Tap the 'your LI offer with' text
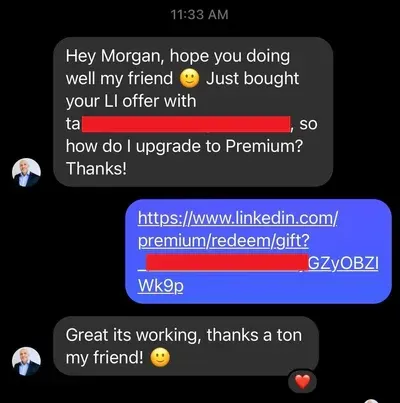This screenshot has height=403, width=400. point(131,101)
